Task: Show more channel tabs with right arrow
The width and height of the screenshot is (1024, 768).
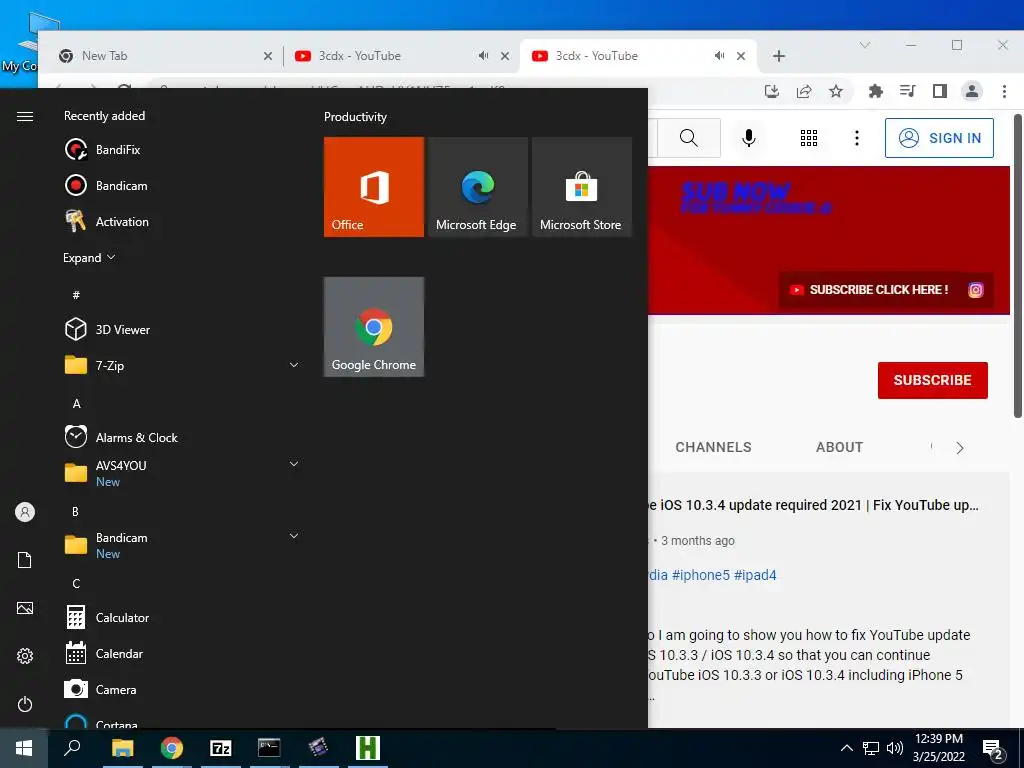Action: [959, 447]
